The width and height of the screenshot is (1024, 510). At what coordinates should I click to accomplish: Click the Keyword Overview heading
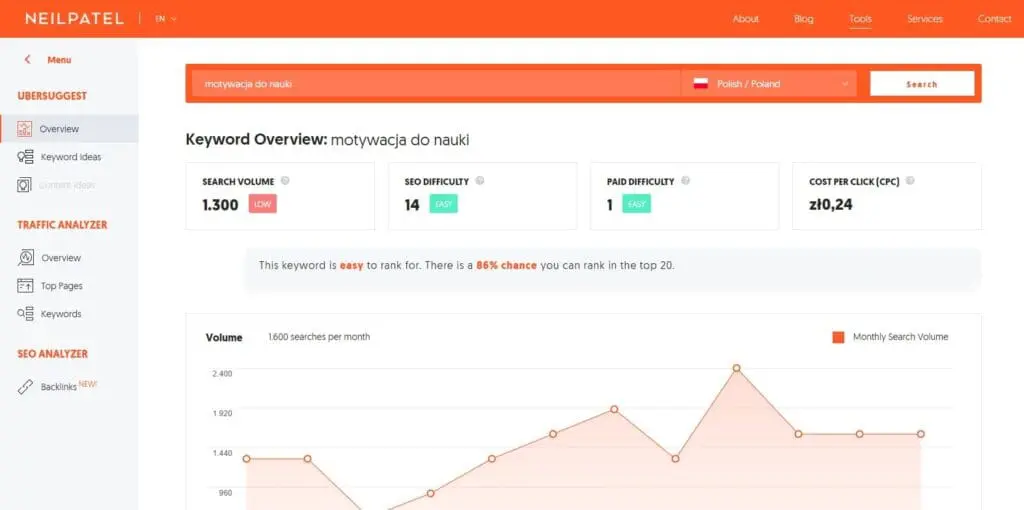[327, 140]
